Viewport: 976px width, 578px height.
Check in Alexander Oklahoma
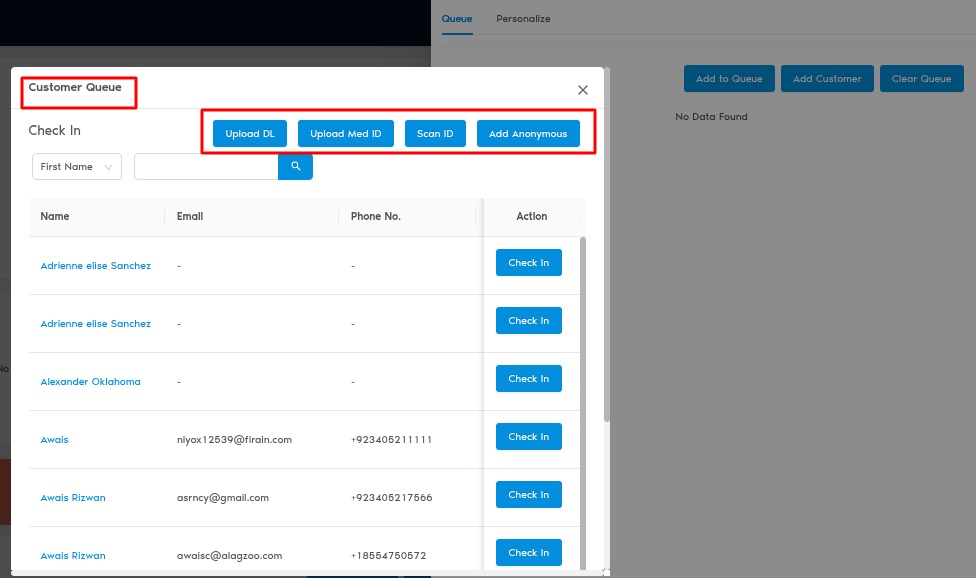pos(528,378)
